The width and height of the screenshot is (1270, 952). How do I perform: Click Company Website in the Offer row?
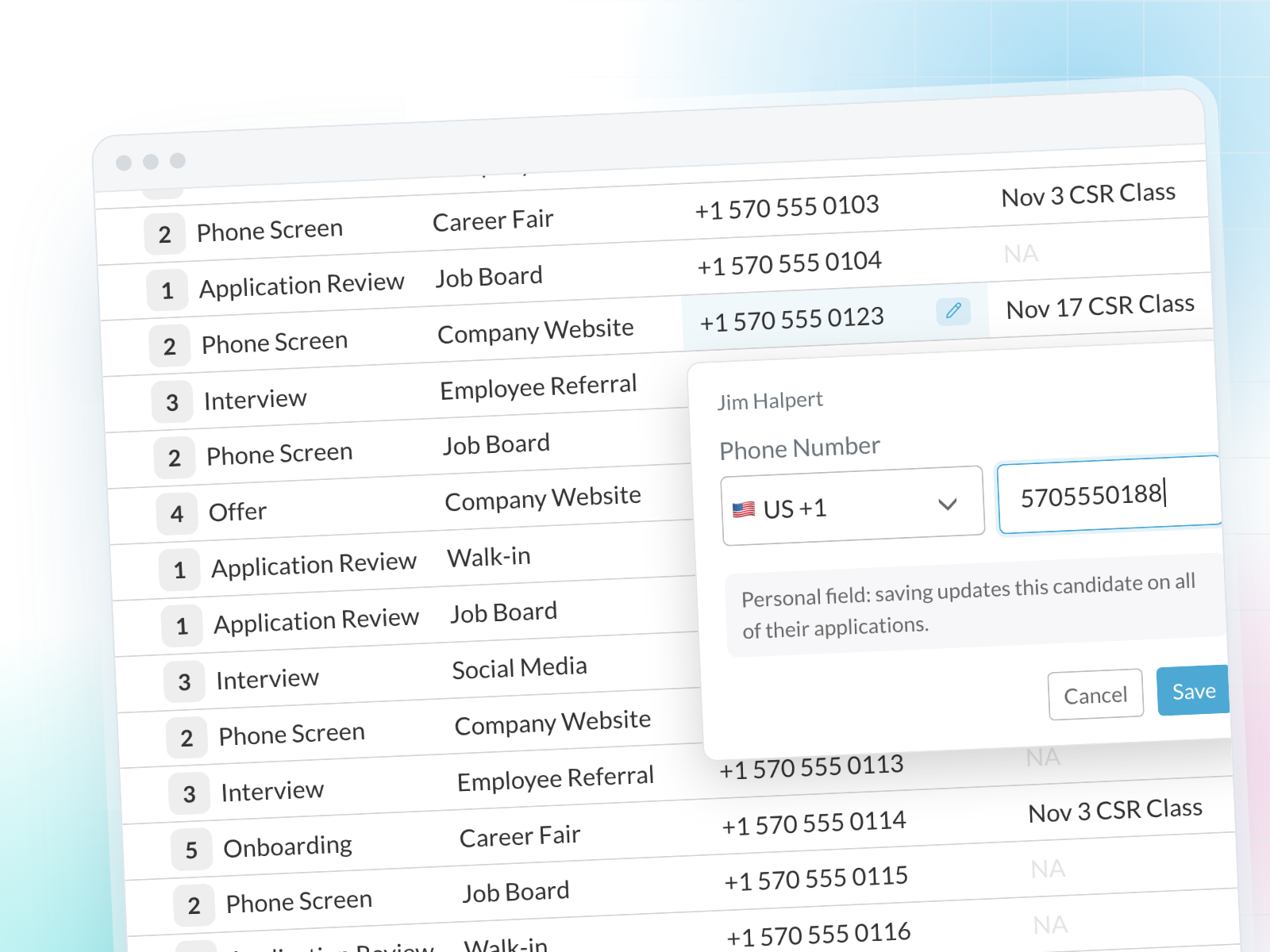click(x=543, y=498)
